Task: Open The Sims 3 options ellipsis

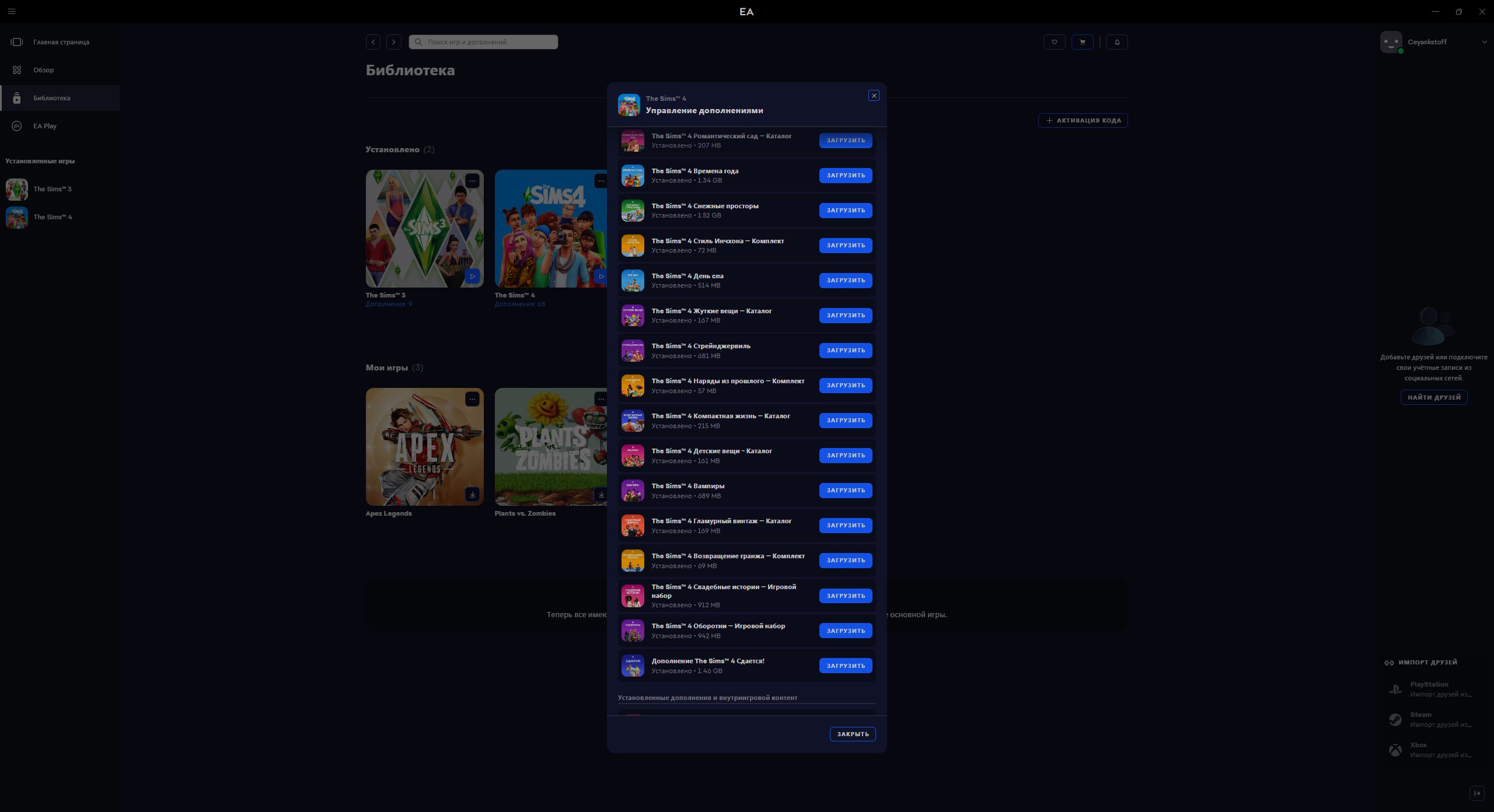Action: 472,181
